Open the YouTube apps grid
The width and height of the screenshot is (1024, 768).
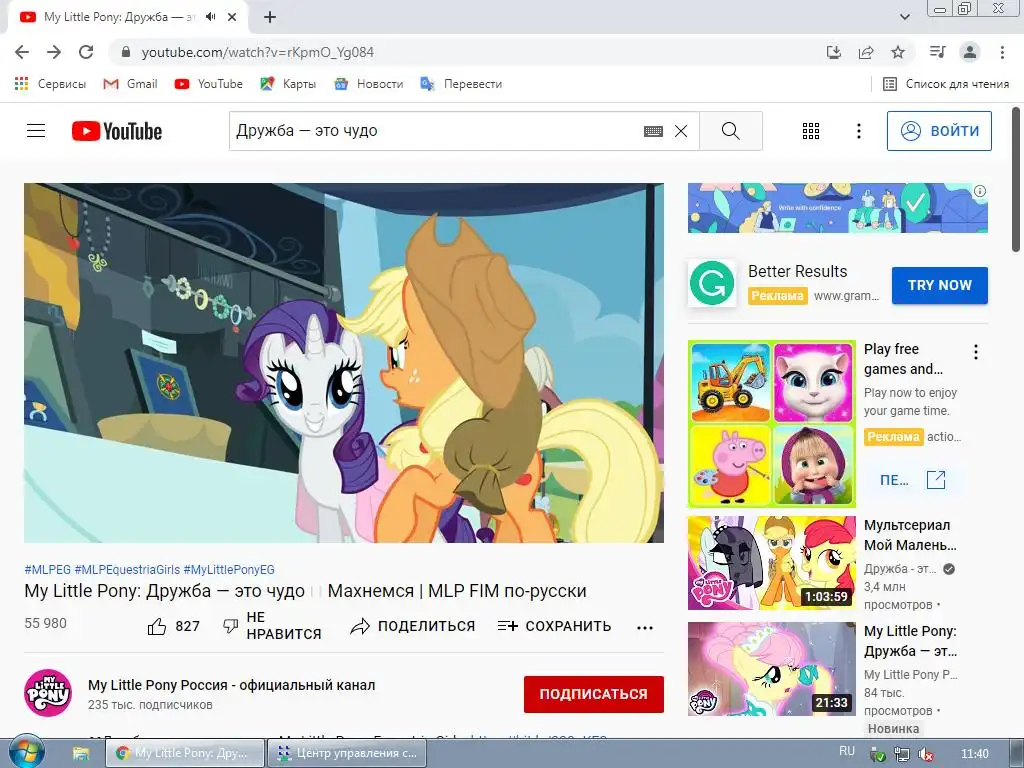[810, 131]
